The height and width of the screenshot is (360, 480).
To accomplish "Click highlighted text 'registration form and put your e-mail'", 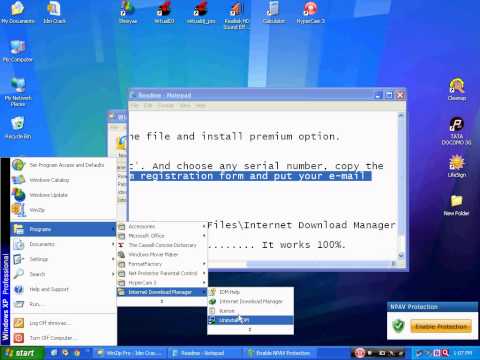I will 253,176.
